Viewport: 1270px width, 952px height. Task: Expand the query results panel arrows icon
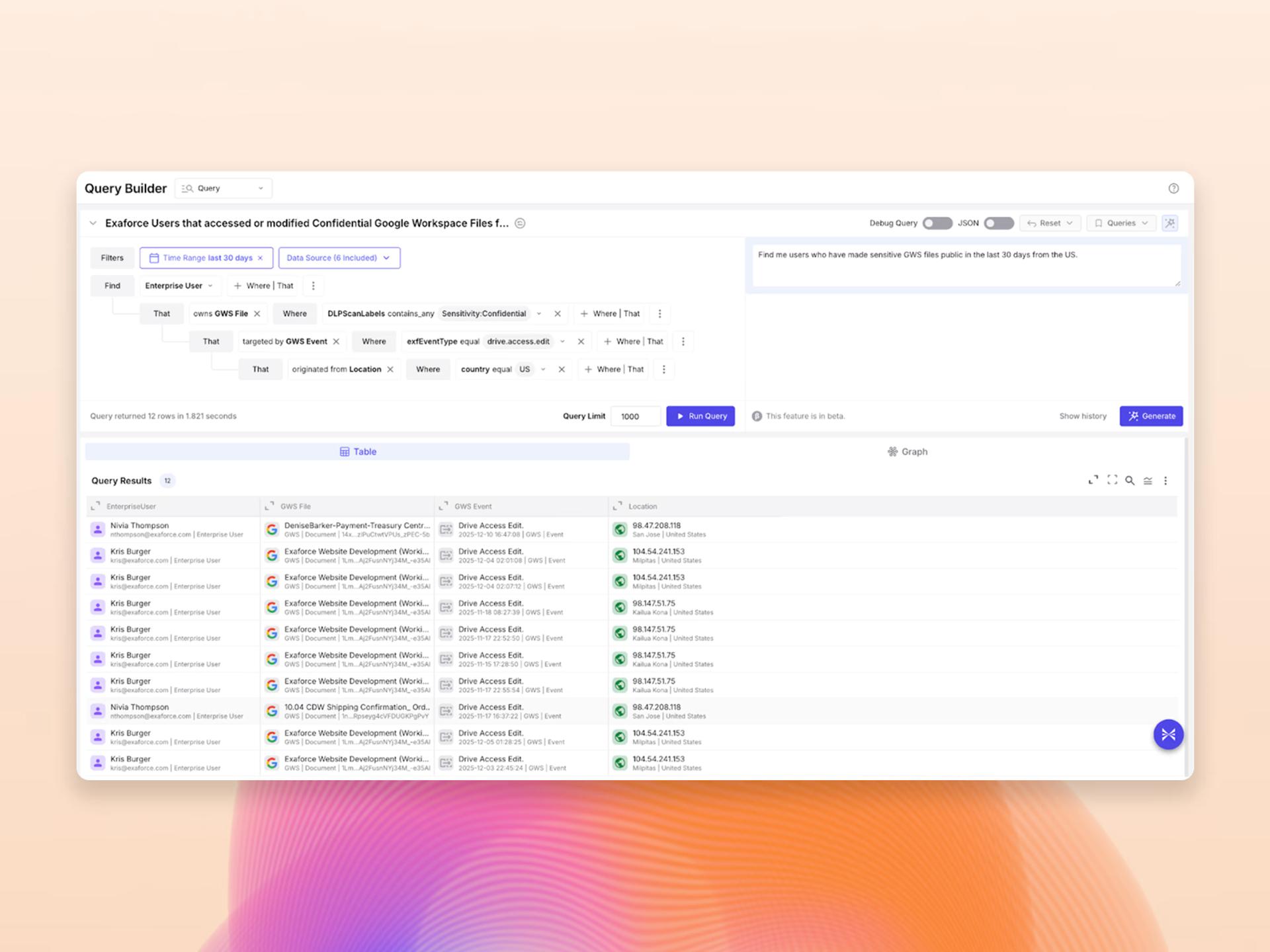click(x=1093, y=481)
